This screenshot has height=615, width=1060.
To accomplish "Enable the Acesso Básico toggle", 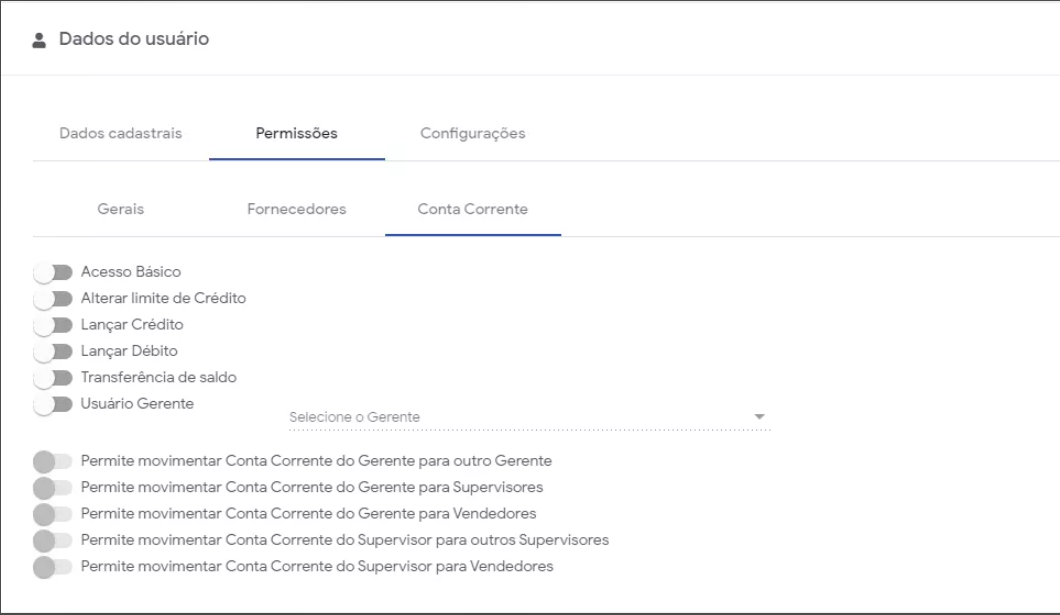I will tap(54, 272).
